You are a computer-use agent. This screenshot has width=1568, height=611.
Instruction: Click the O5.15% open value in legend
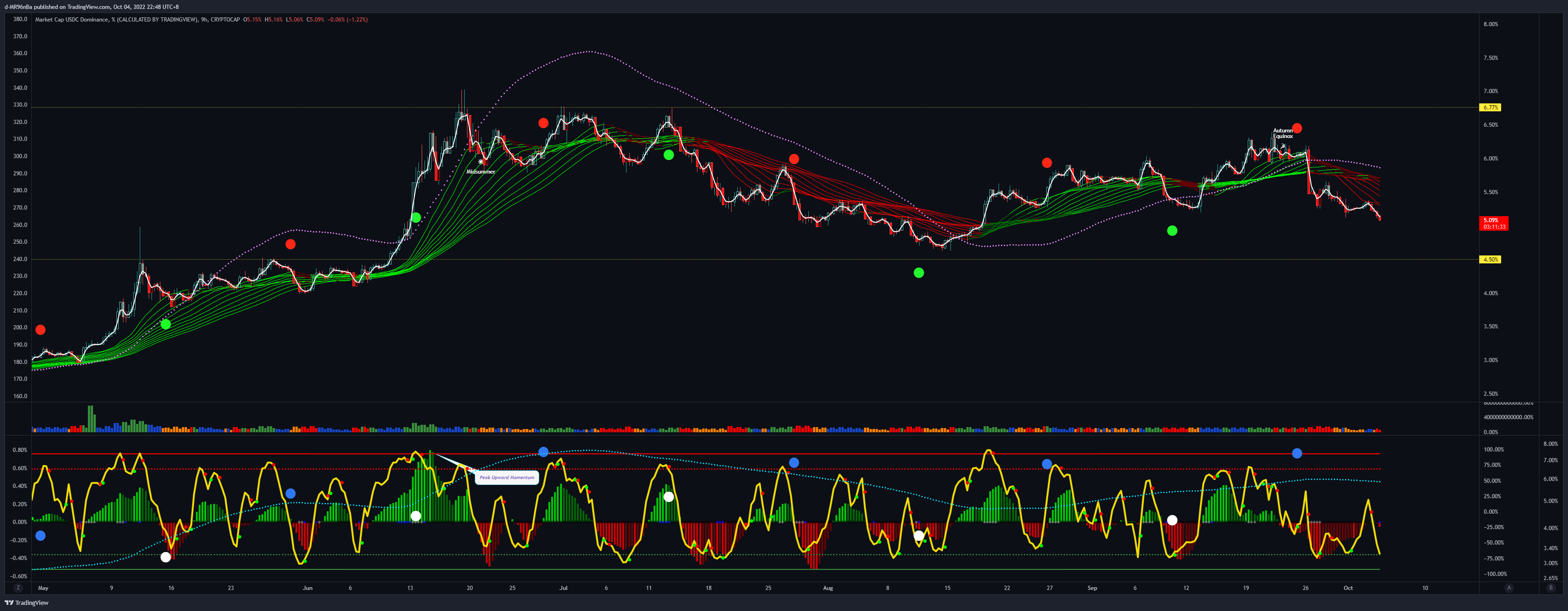252,20
